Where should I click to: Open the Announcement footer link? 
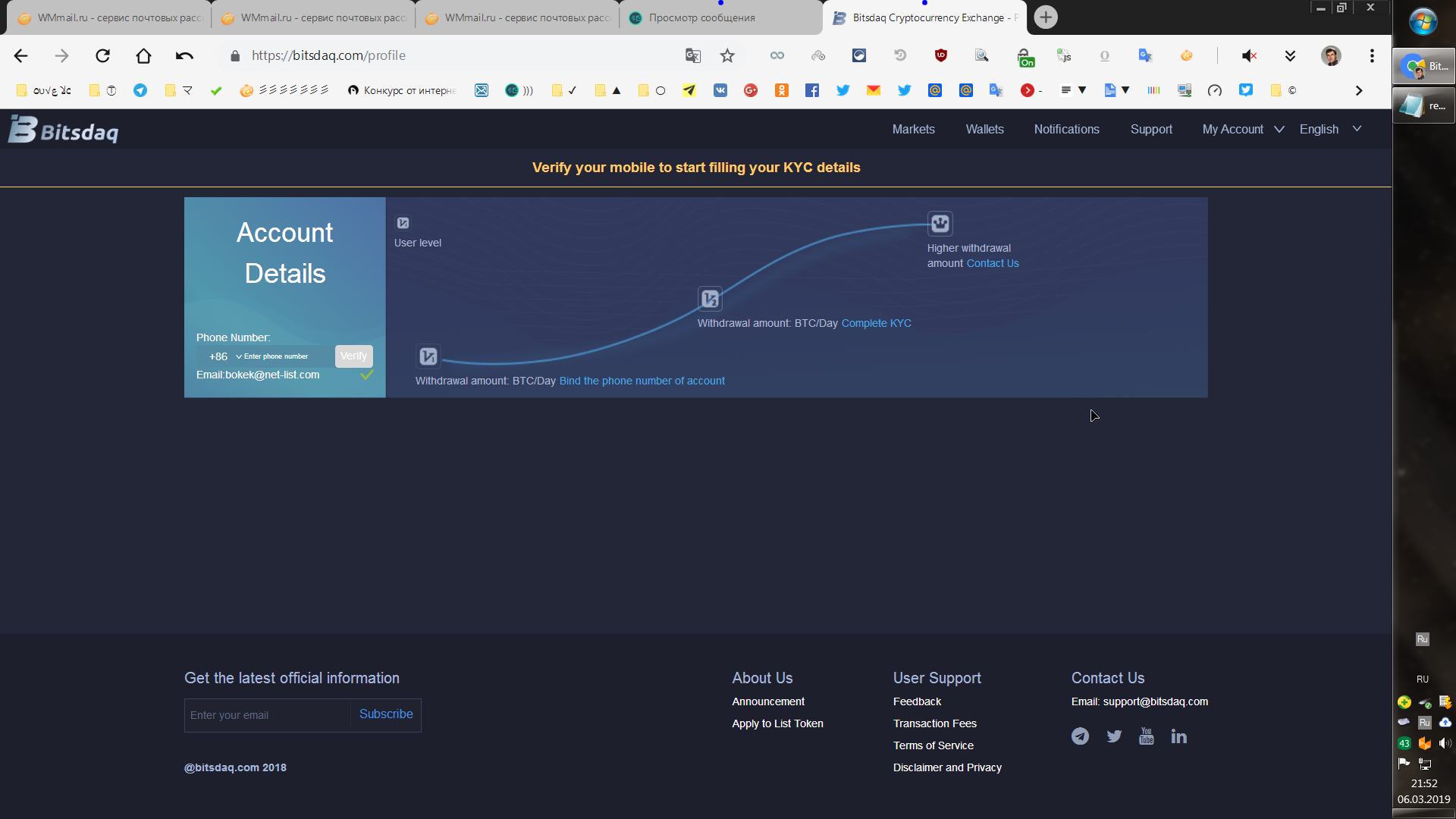tap(767, 701)
